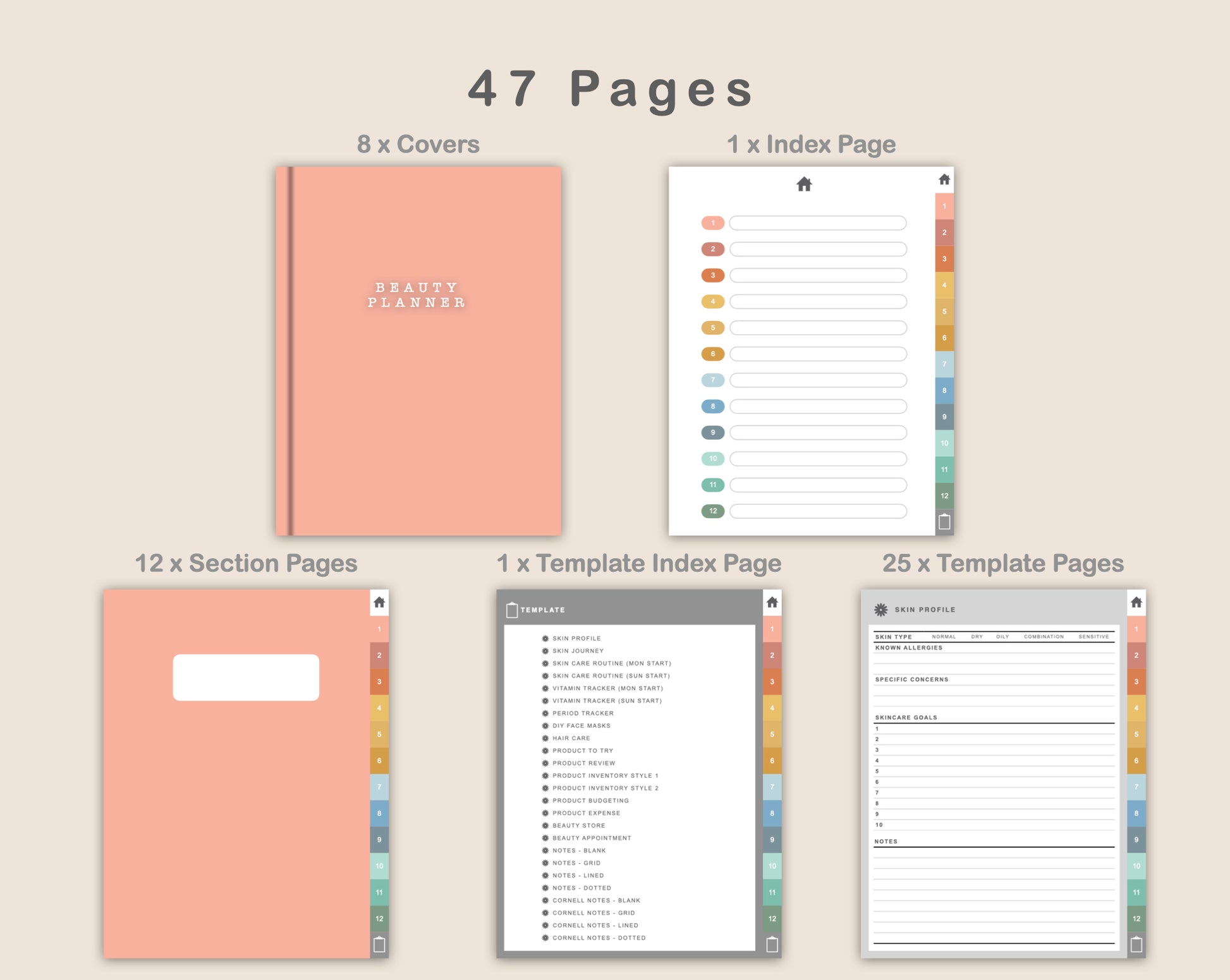Click home icon on Section Page sidebar
Image resolution: width=1230 pixels, height=980 pixels.
coord(379,602)
